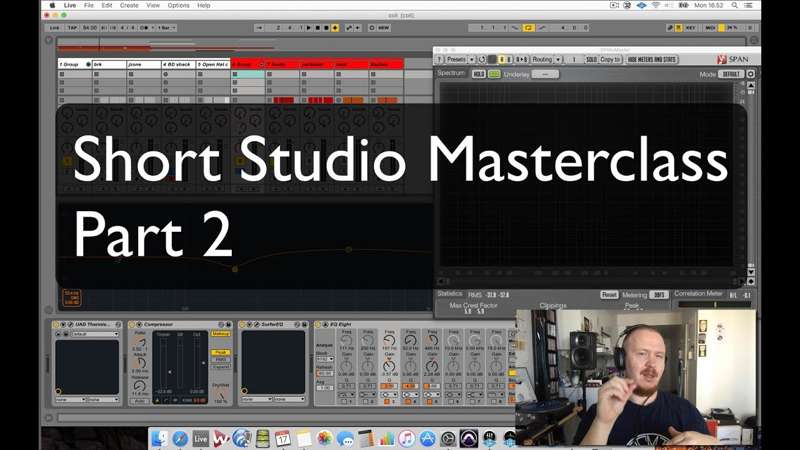Click the Link button
Viewport: 800px width, 450px height.
(55, 28)
